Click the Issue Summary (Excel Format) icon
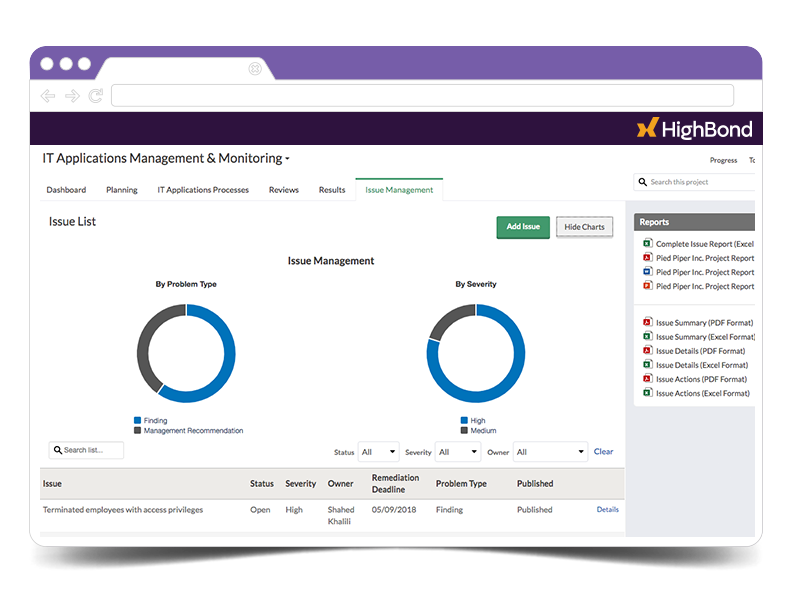800x600 pixels. click(x=647, y=336)
